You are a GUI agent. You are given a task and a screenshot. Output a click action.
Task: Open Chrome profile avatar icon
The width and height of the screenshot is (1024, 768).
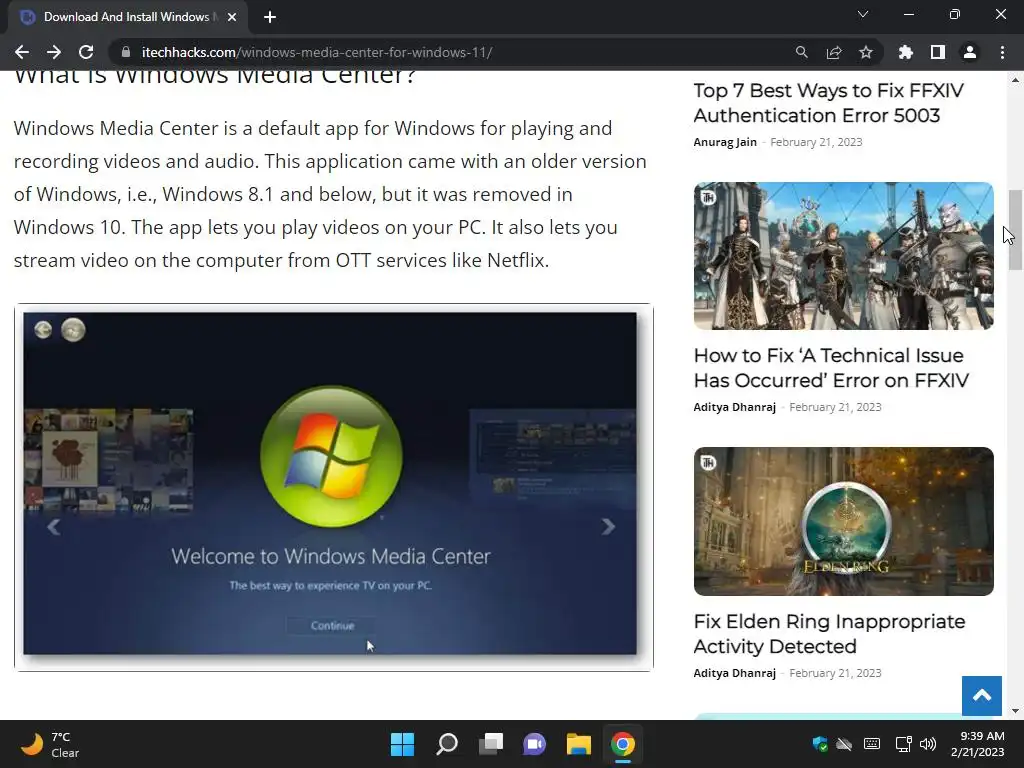[970, 52]
